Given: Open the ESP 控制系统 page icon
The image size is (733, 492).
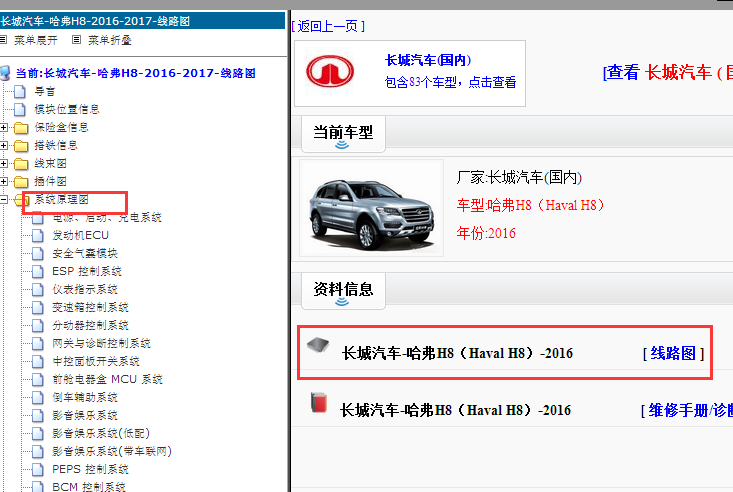Looking at the screenshot, I should coord(38,271).
